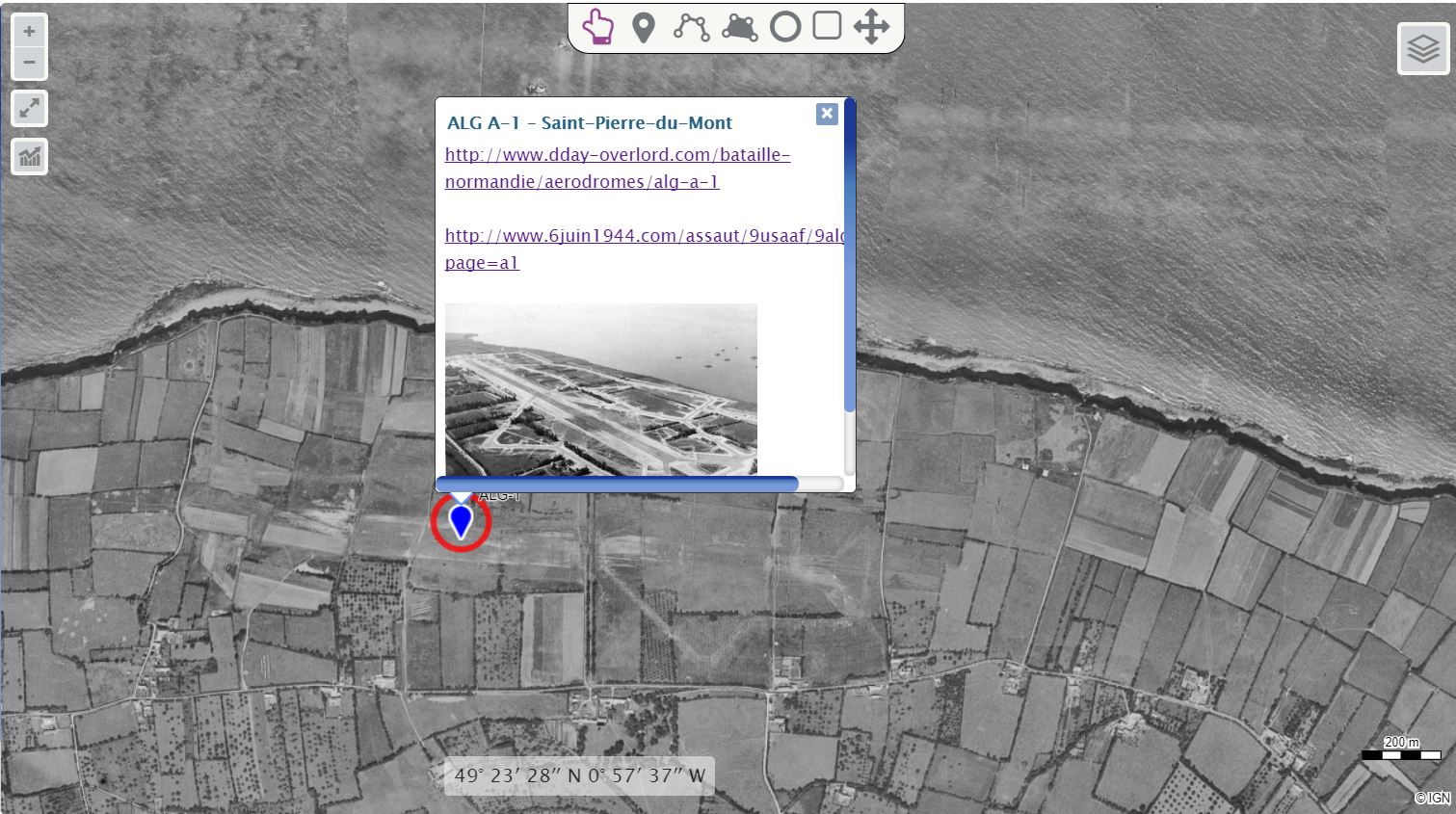
Task: Activate the move/translate arrows tool
Action: pos(871,27)
